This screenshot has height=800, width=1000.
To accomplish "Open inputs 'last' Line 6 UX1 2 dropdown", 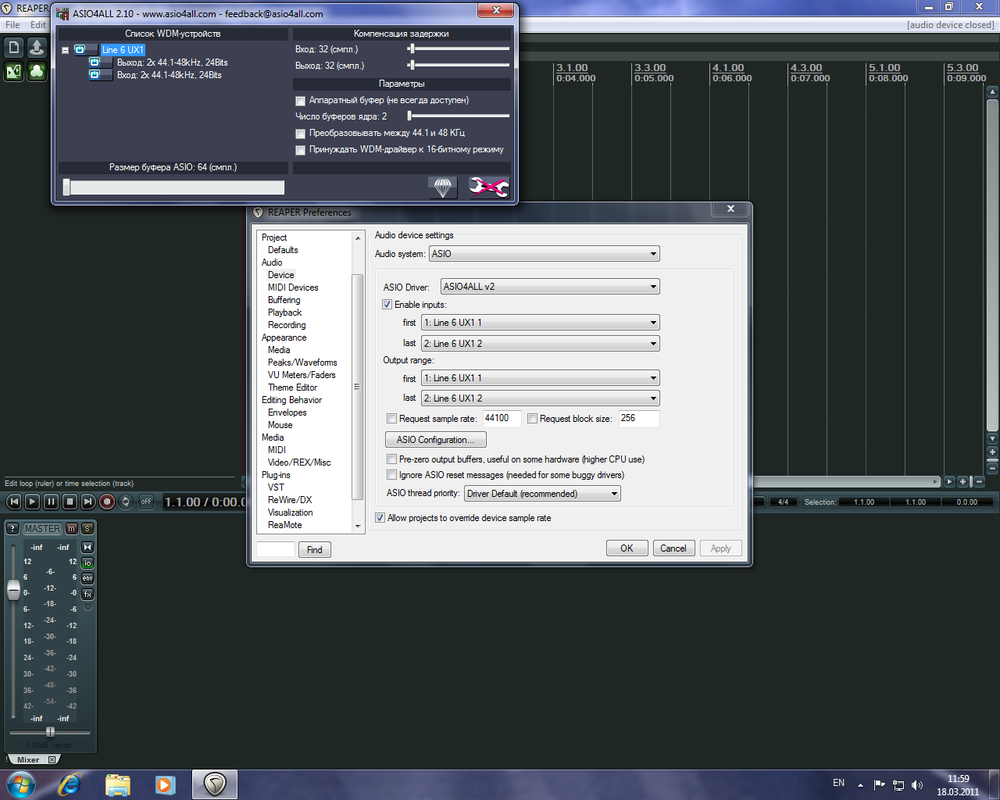I will click(x=540, y=343).
